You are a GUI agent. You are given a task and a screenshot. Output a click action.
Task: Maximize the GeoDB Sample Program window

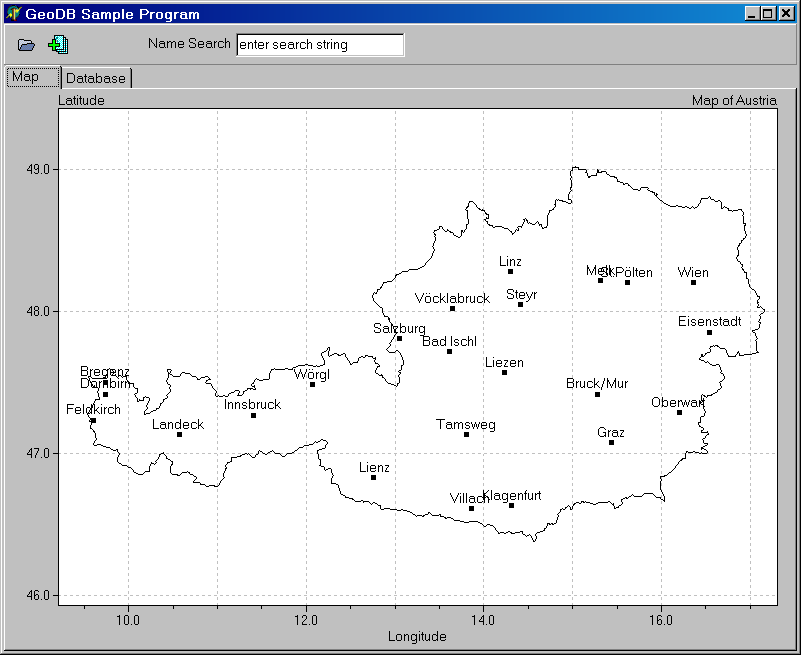pyautogui.click(x=768, y=14)
